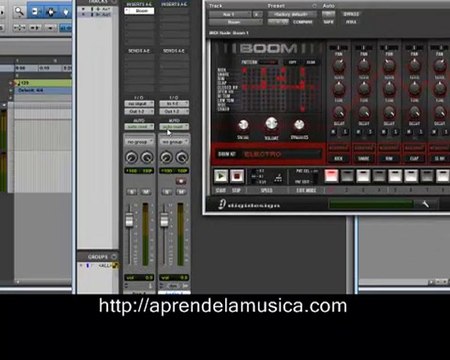The image size is (450, 360).
Task: Toggle record enable on second channel
Action: click(x=181, y=181)
